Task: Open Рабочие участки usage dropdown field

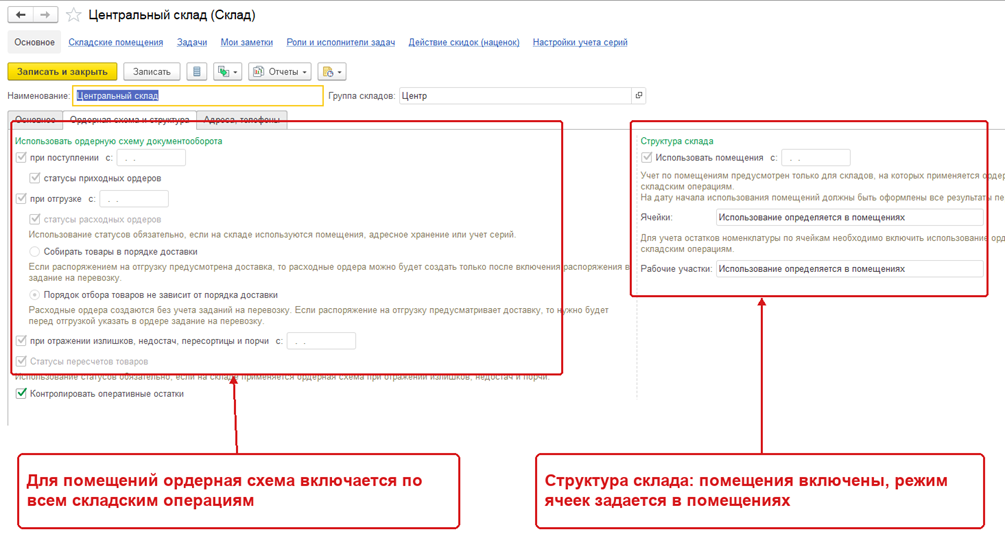Action: click(849, 269)
